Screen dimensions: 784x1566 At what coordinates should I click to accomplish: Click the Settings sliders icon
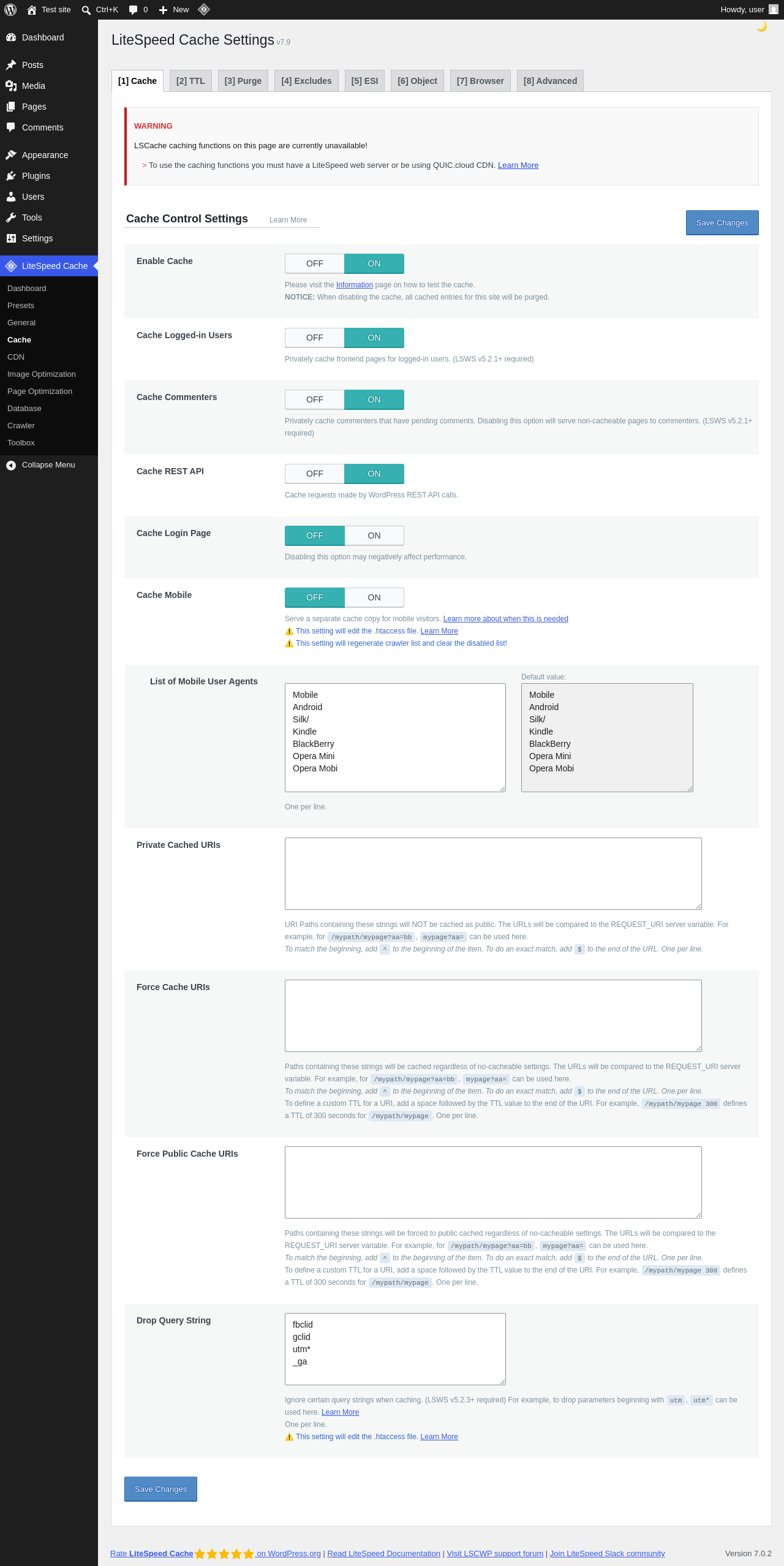pyautogui.click(x=11, y=238)
